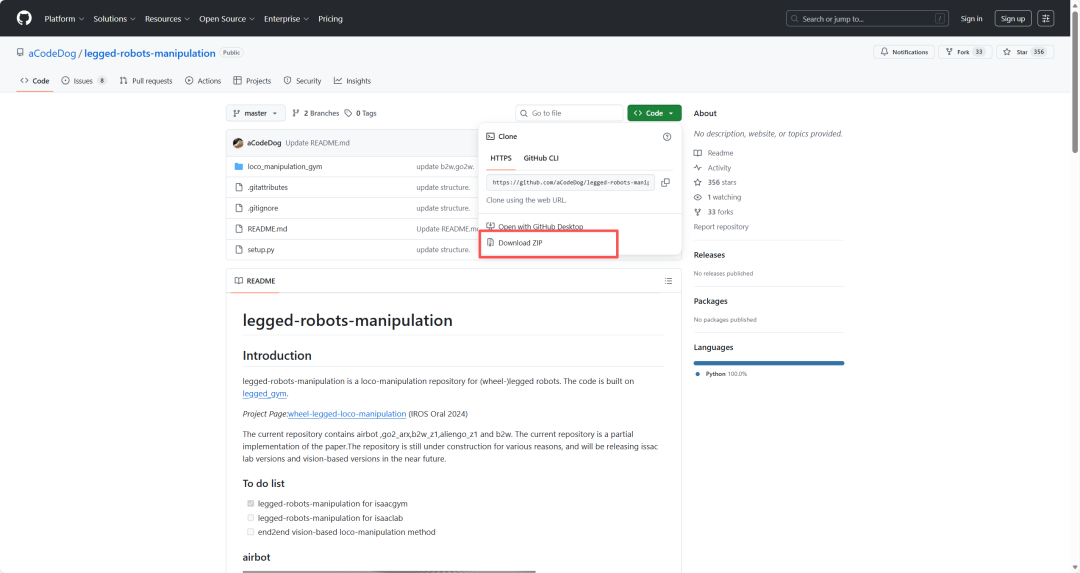Screen dimensions: 1080x573
Task: Expand the Resources menu
Action: [x=167, y=19]
